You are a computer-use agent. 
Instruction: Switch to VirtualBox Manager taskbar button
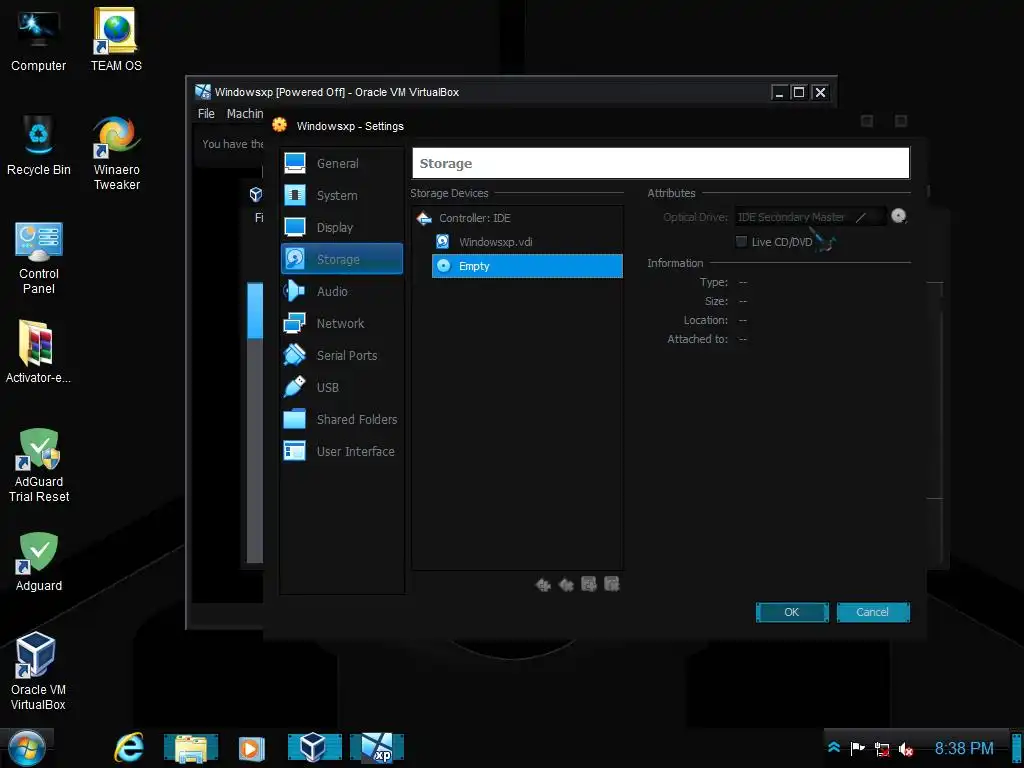[x=315, y=748]
